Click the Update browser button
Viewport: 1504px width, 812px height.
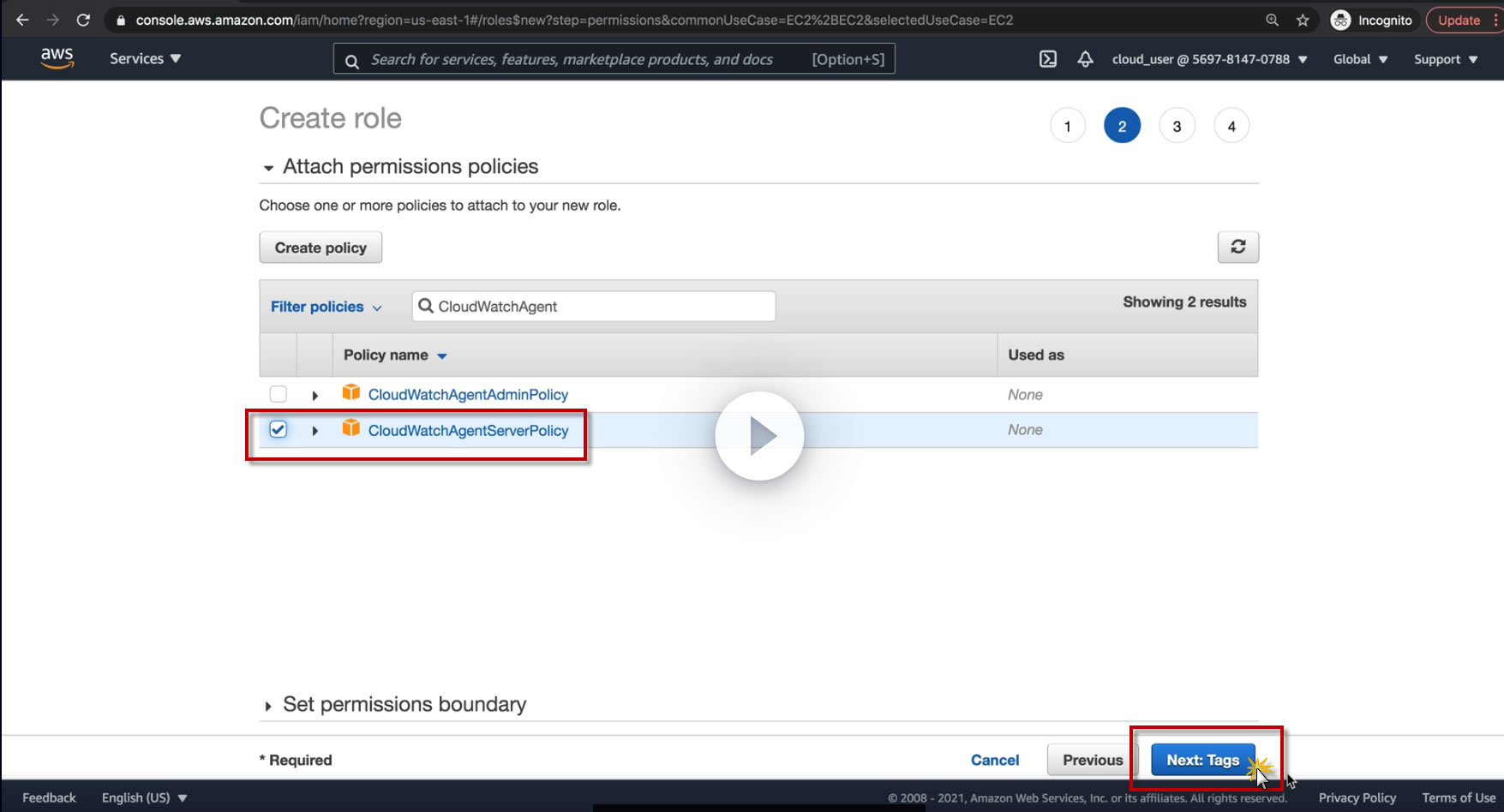pos(1459,20)
